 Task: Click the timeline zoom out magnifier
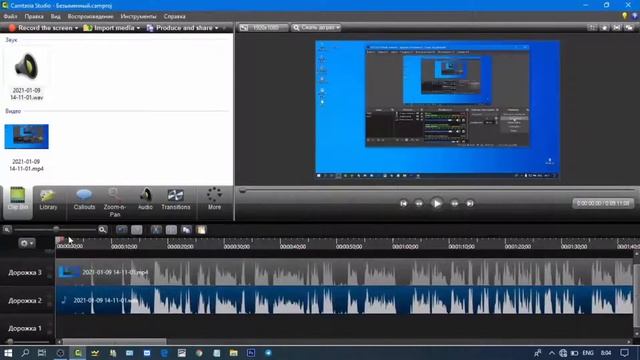pyautogui.click(x=7, y=230)
